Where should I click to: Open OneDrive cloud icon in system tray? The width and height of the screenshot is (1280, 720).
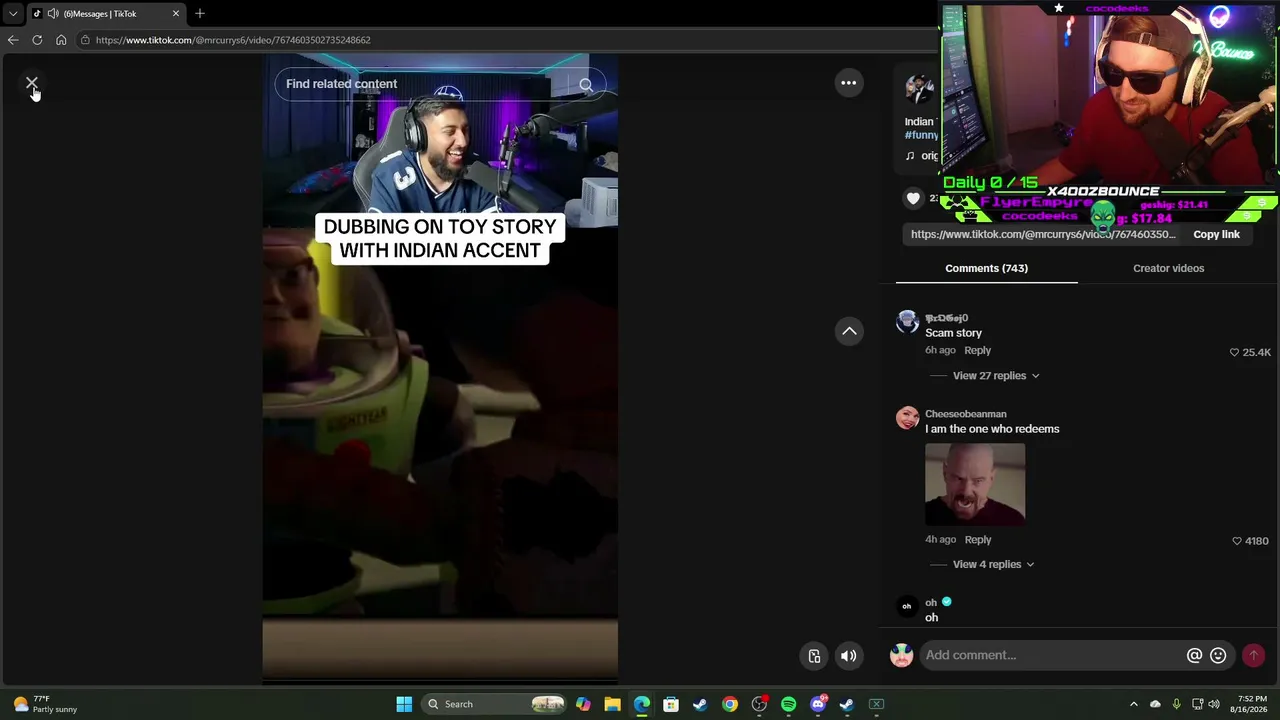point(1155,704)
